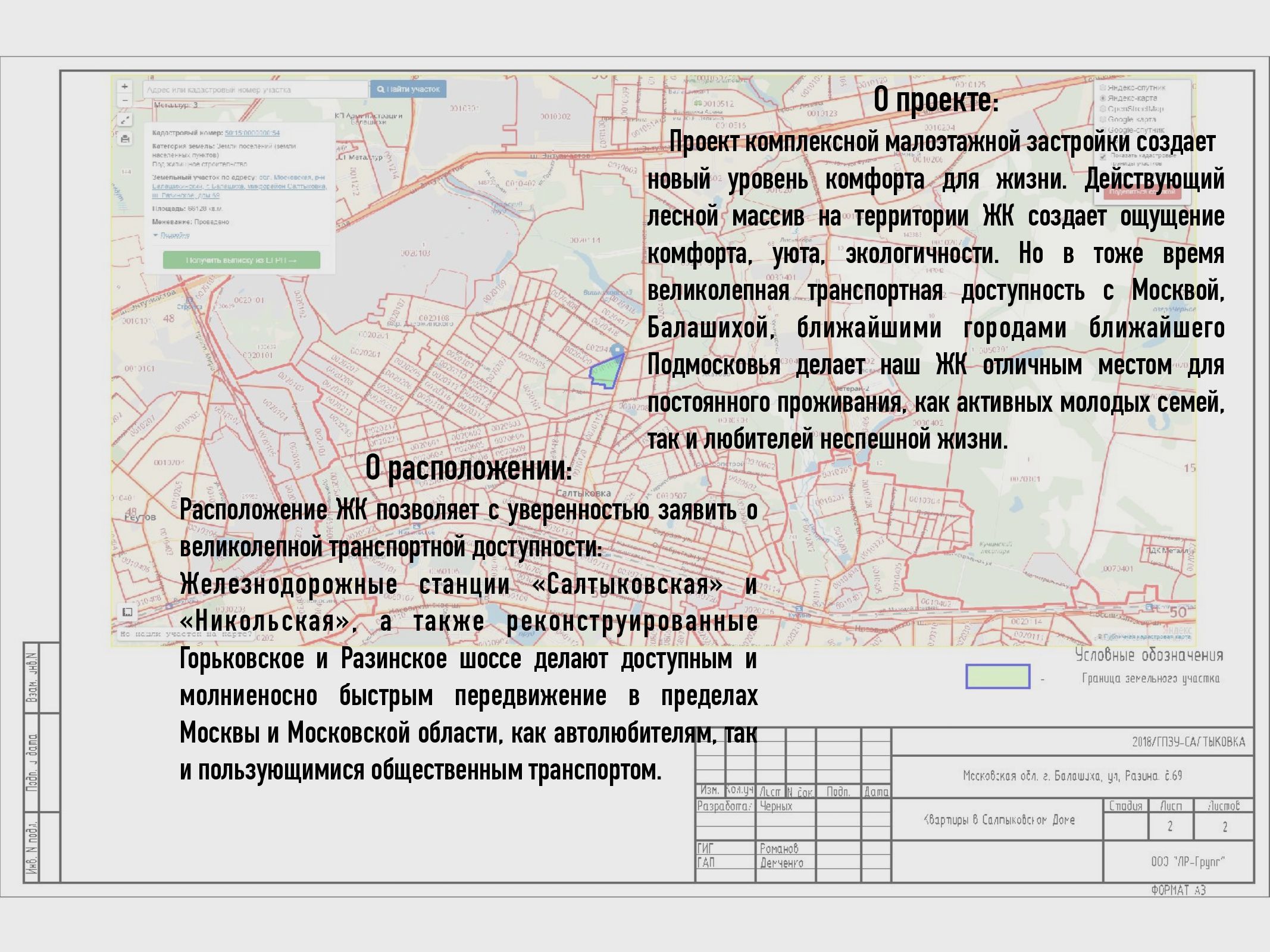Select the 'OpenStreetMap' radio option
Image resolution: width=1270 pixels, height=952 pixels.
1103,109
